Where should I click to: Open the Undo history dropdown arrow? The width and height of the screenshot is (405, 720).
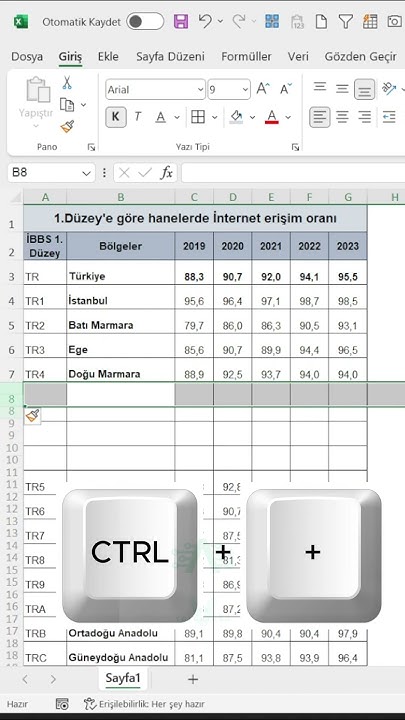[x=220, y=21]
